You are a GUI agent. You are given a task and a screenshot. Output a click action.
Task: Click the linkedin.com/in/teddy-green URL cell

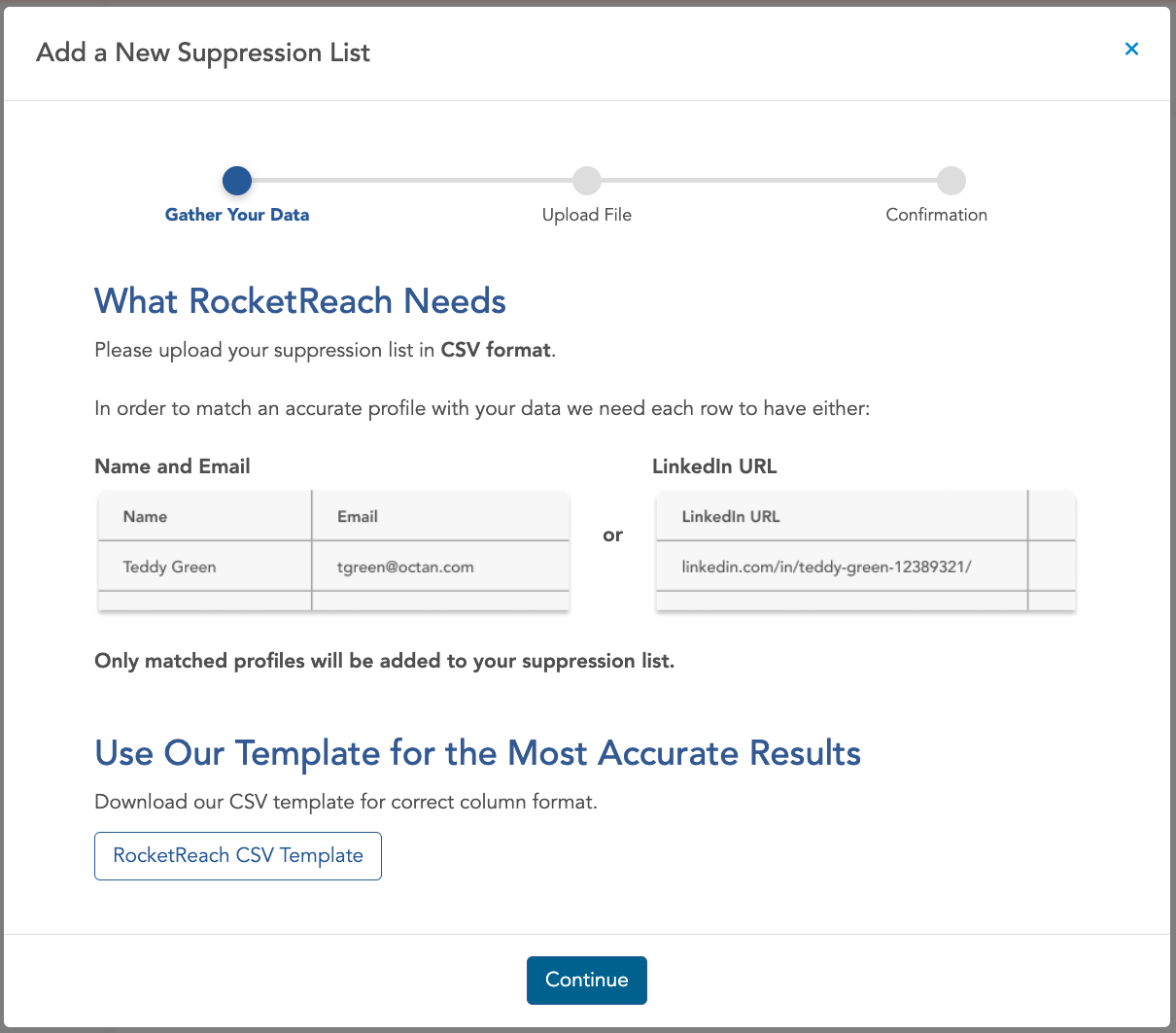pyautogui.click(x=842, y=567)
